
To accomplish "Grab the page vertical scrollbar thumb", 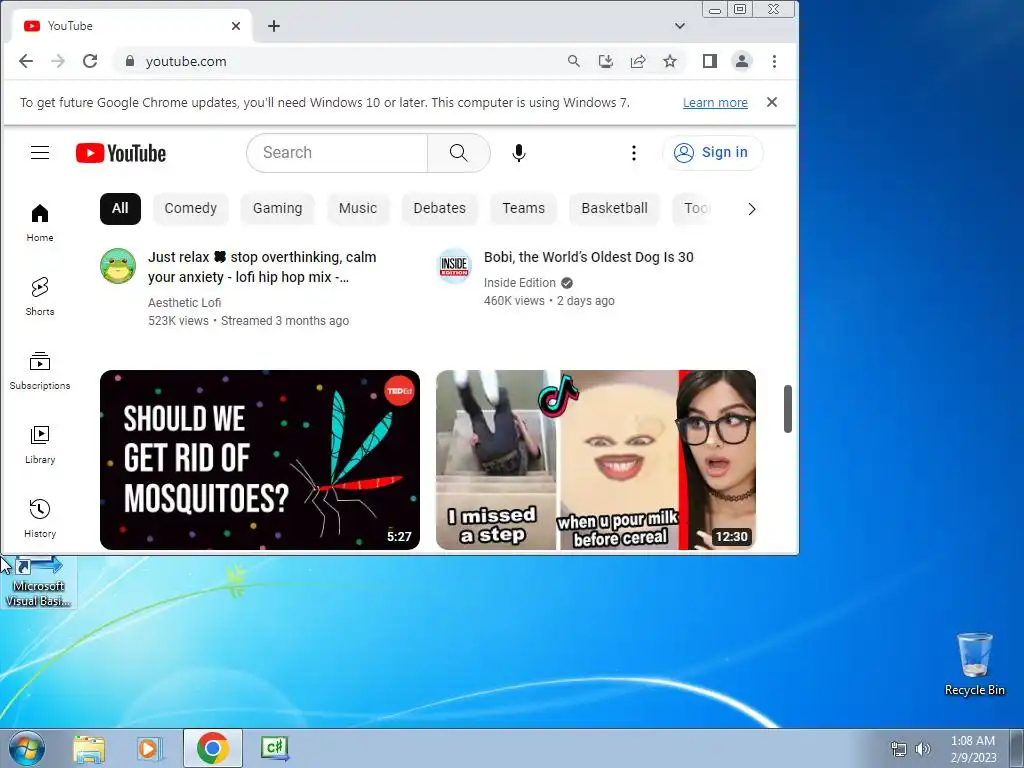I will (788, 409).
